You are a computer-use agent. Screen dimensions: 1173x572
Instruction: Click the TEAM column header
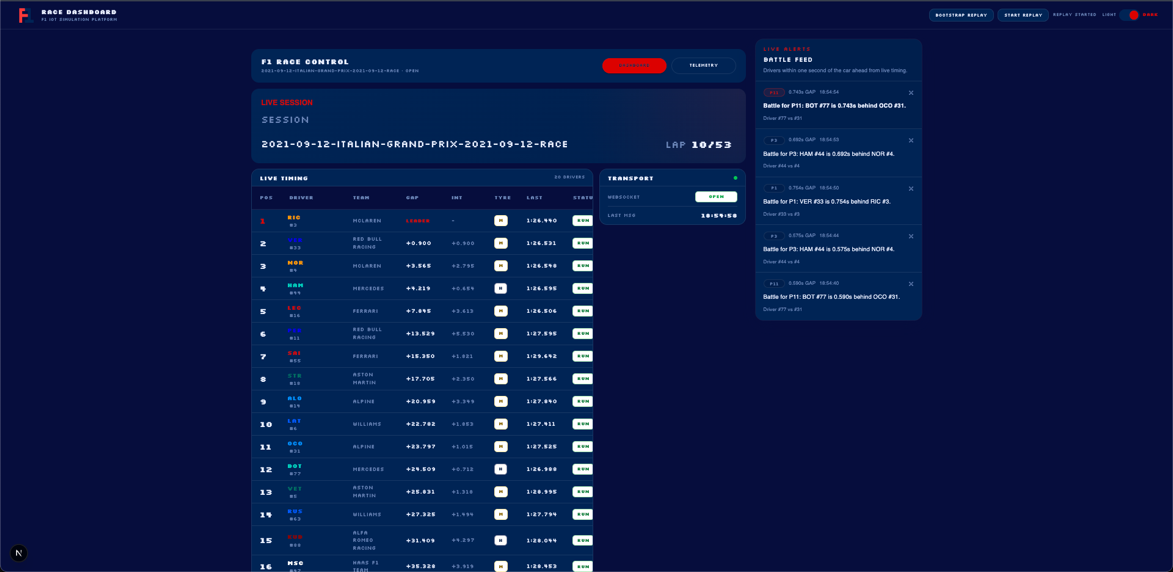click(361, 198)
